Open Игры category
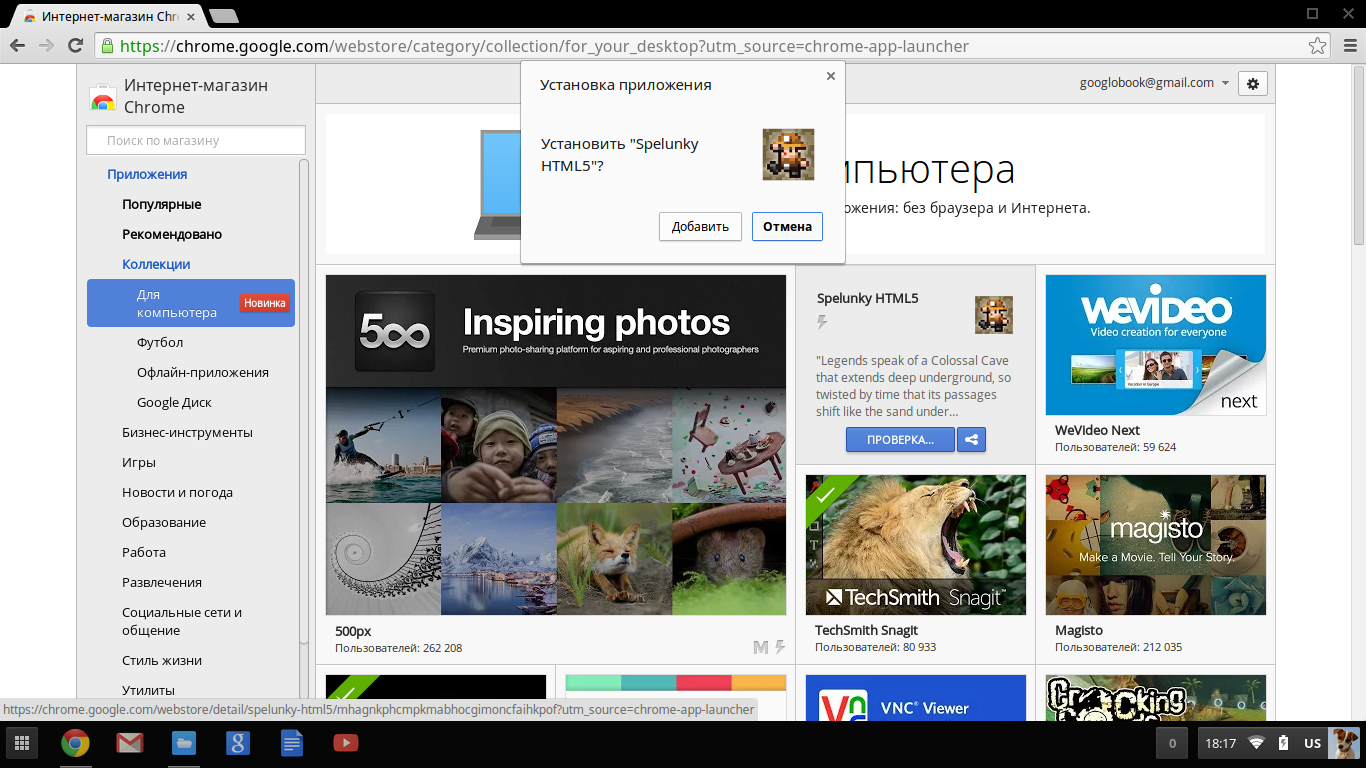The height and width of the screenshot is (768, 1366). tap(139, 462)
